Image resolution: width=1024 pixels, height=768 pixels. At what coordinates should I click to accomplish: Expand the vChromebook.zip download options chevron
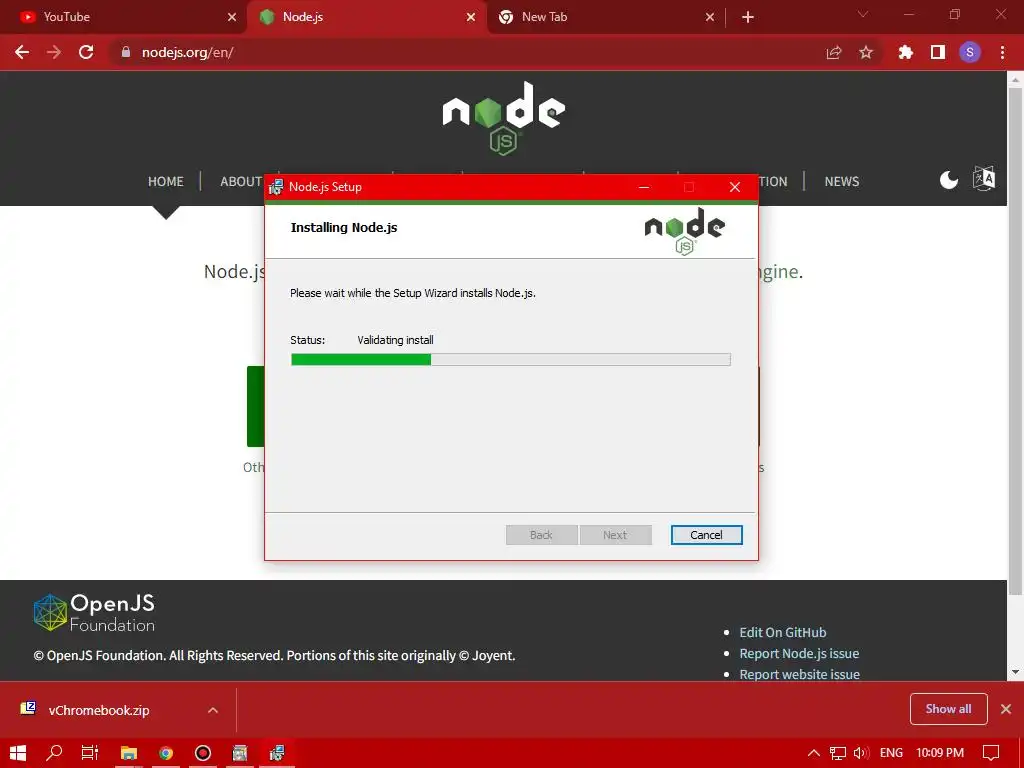coord(213,710)
